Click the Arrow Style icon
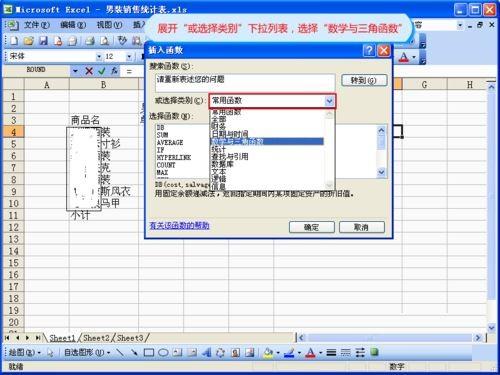Viewport: 500px width, 375px height. (x=360, y=352)
